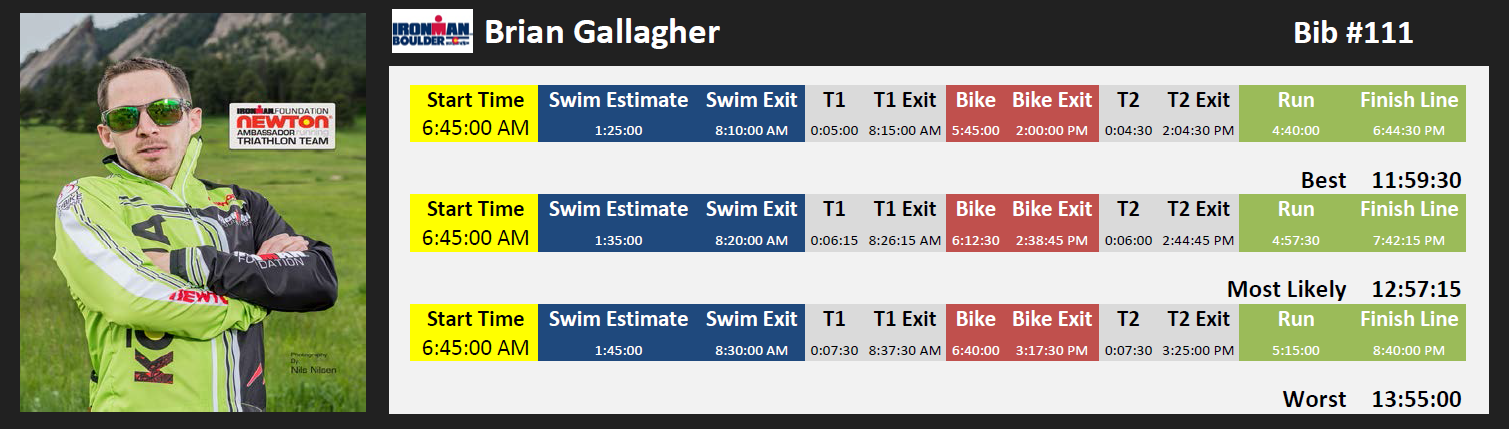This screenshot has height=429, width=1509.
Task: Select the Most Likely total 12:57:15
Action: click(x=1417, y=290)
